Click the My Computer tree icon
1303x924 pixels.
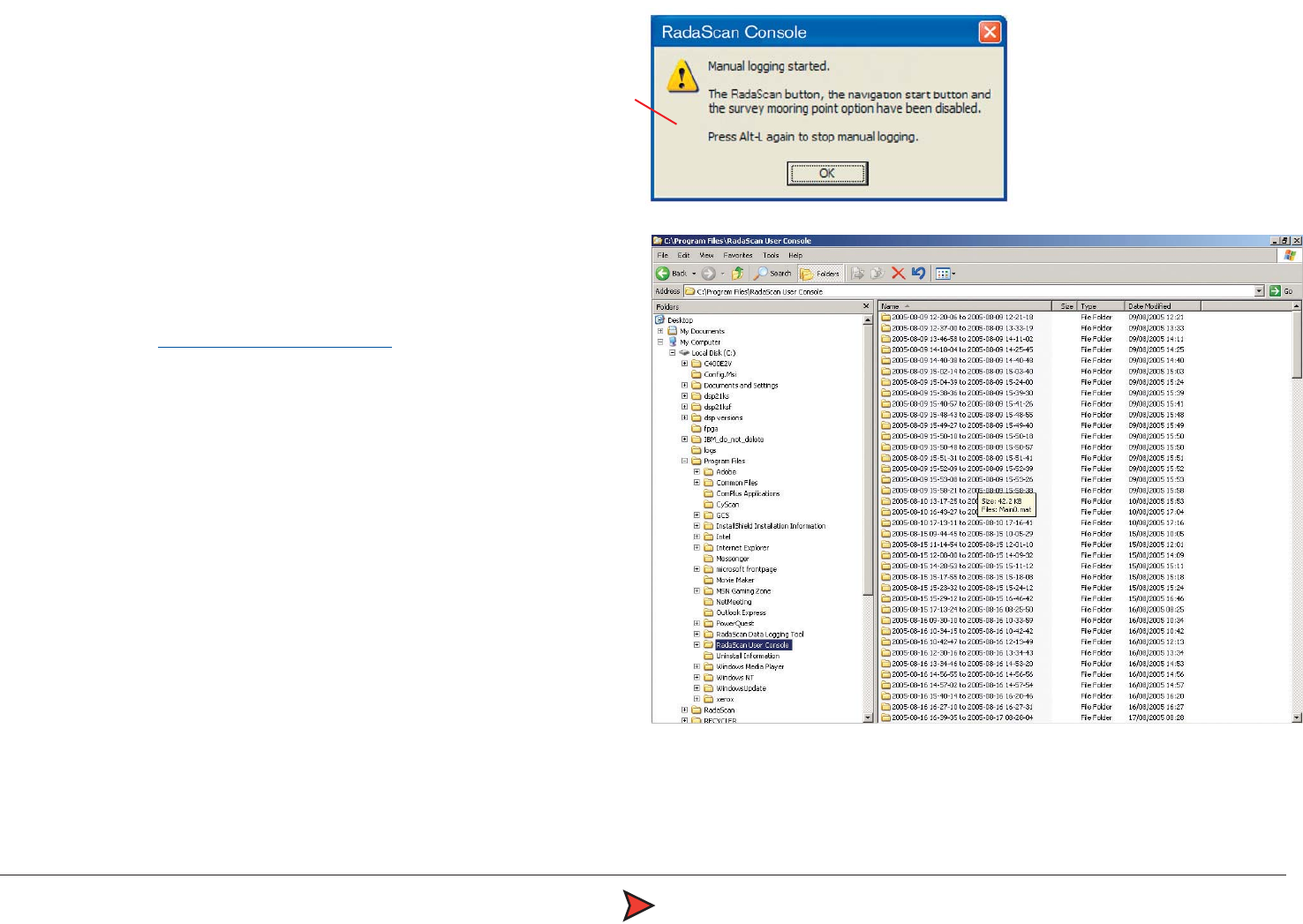click(x=673, y=342)
